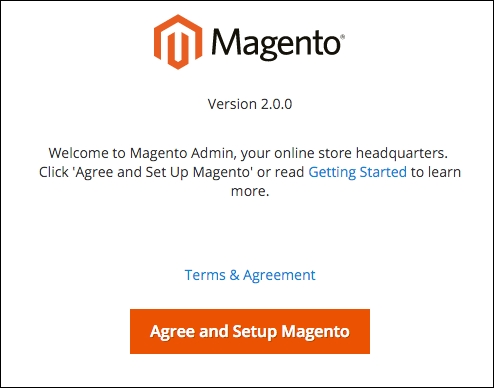Click the orange Magento hexagon logo icon

tap(178, 42)
